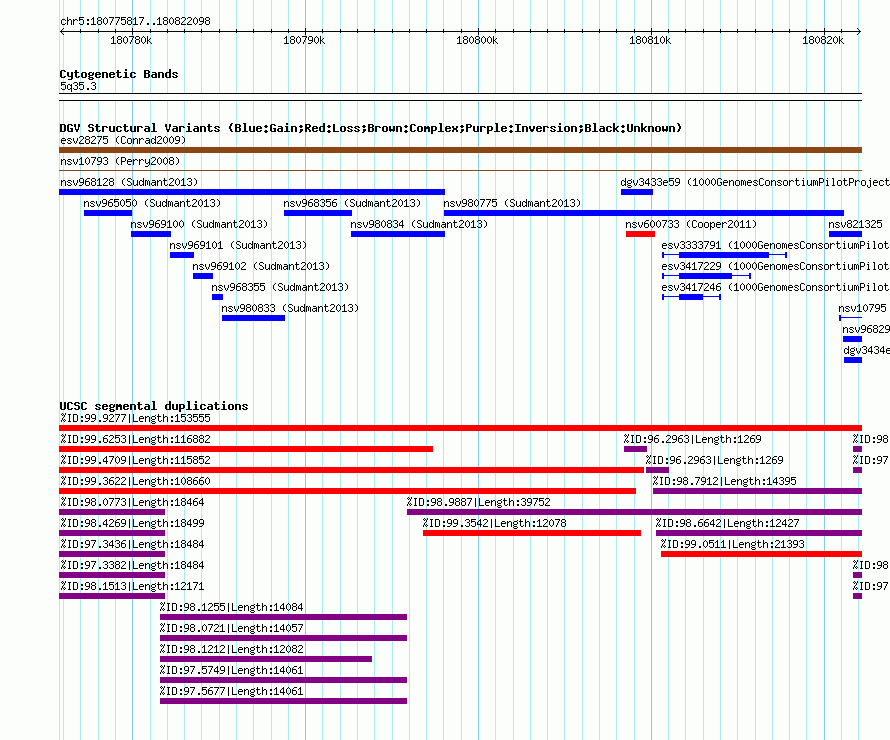Screen dimensions: 890x740
Task: Click the %ID:98.7912|Length:14395 label
Action: click(x=725, y=481)
